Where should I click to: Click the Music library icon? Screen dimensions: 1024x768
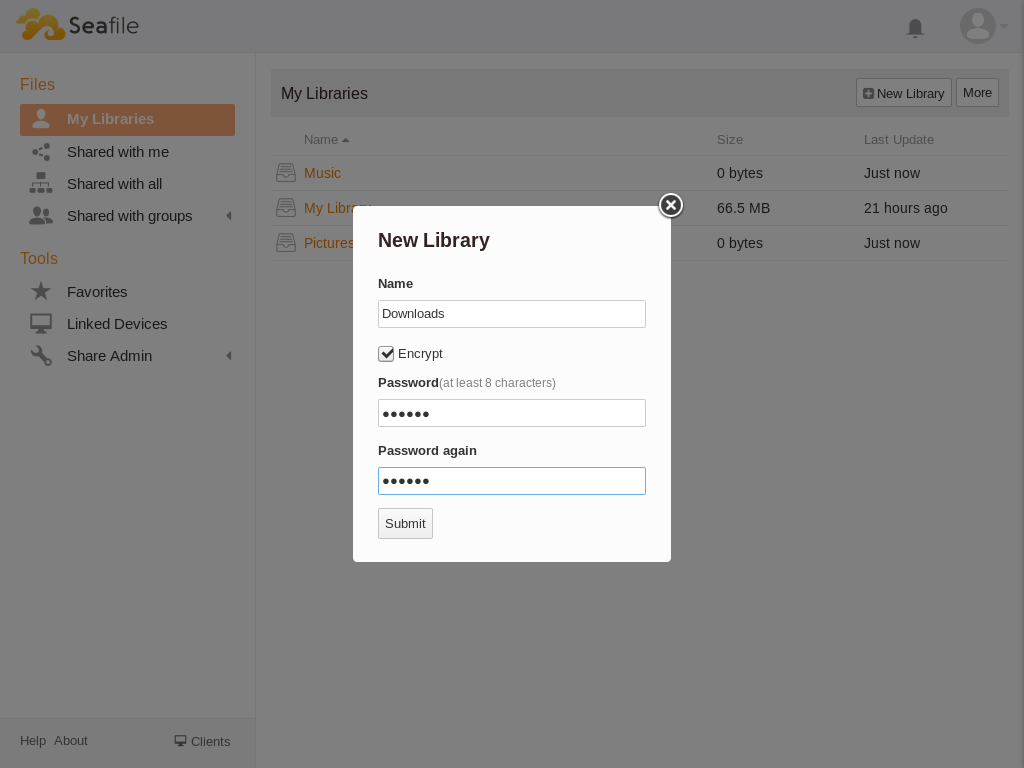pyautogui.click(x=286, y=173)
